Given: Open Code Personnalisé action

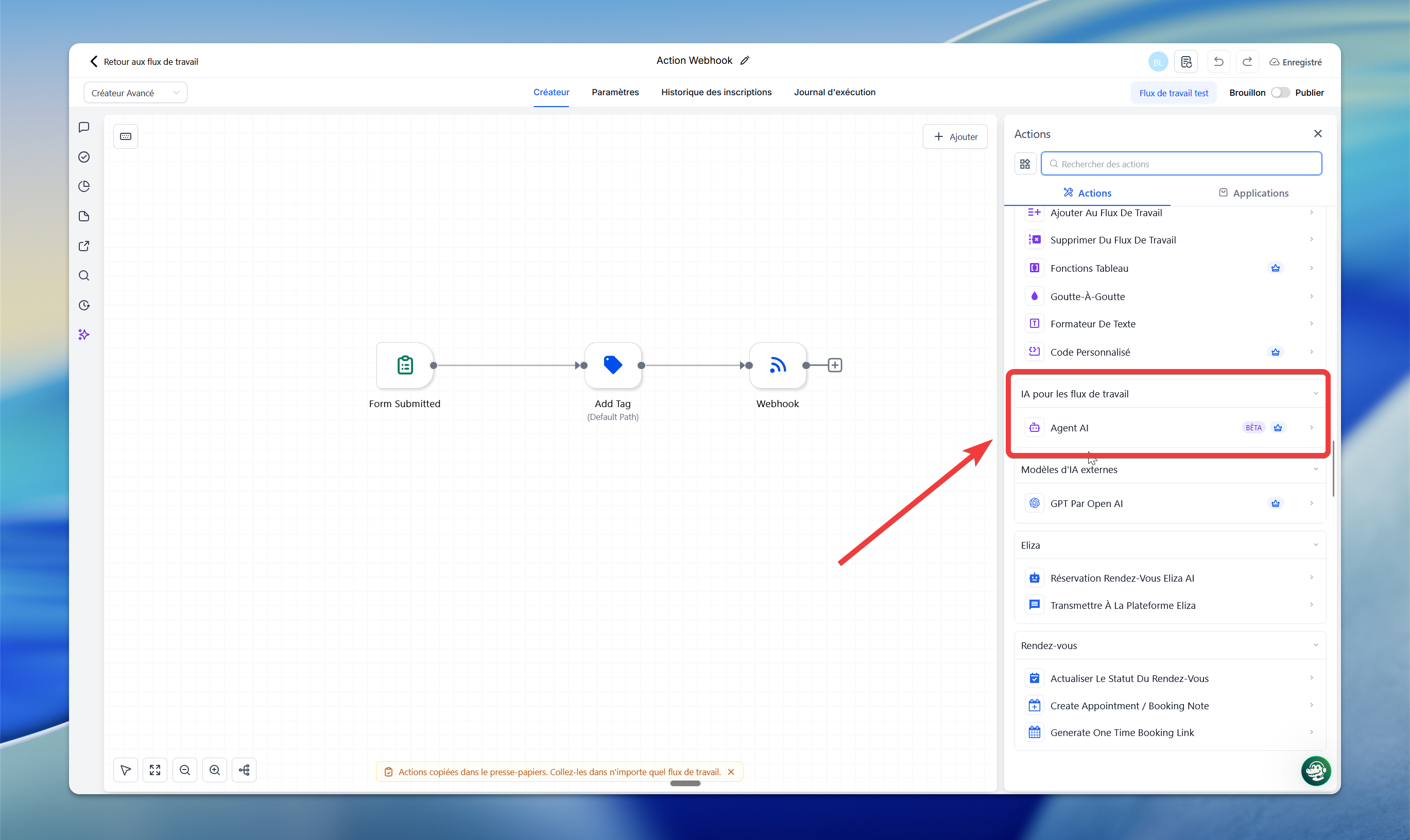Looking at the screenshot, I should (x=1170, y=352).
